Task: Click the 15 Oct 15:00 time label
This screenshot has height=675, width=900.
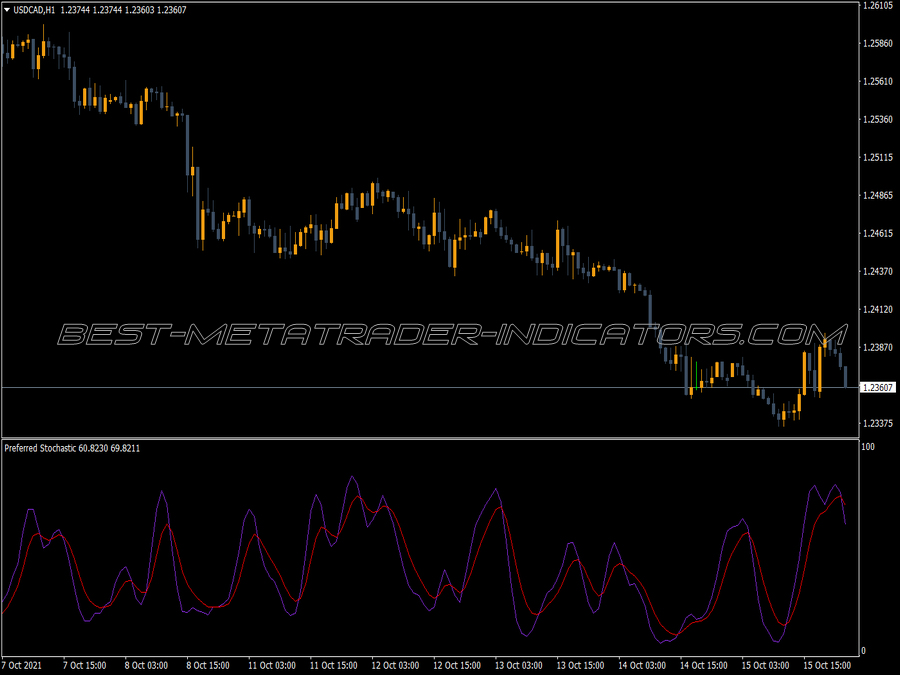Action: tap(827, 665)
